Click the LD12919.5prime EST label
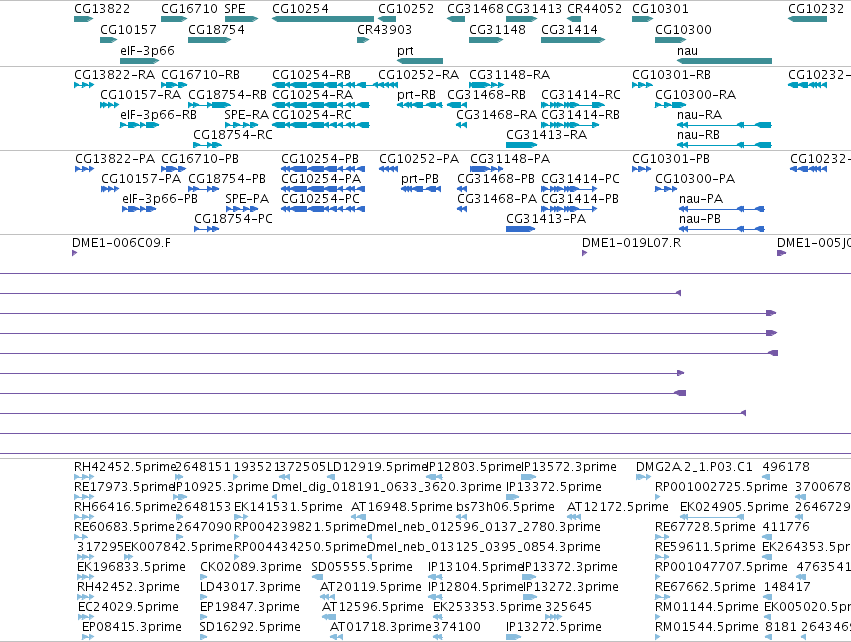This screenshot has height=642, width=851. click(x=378, y=467)
